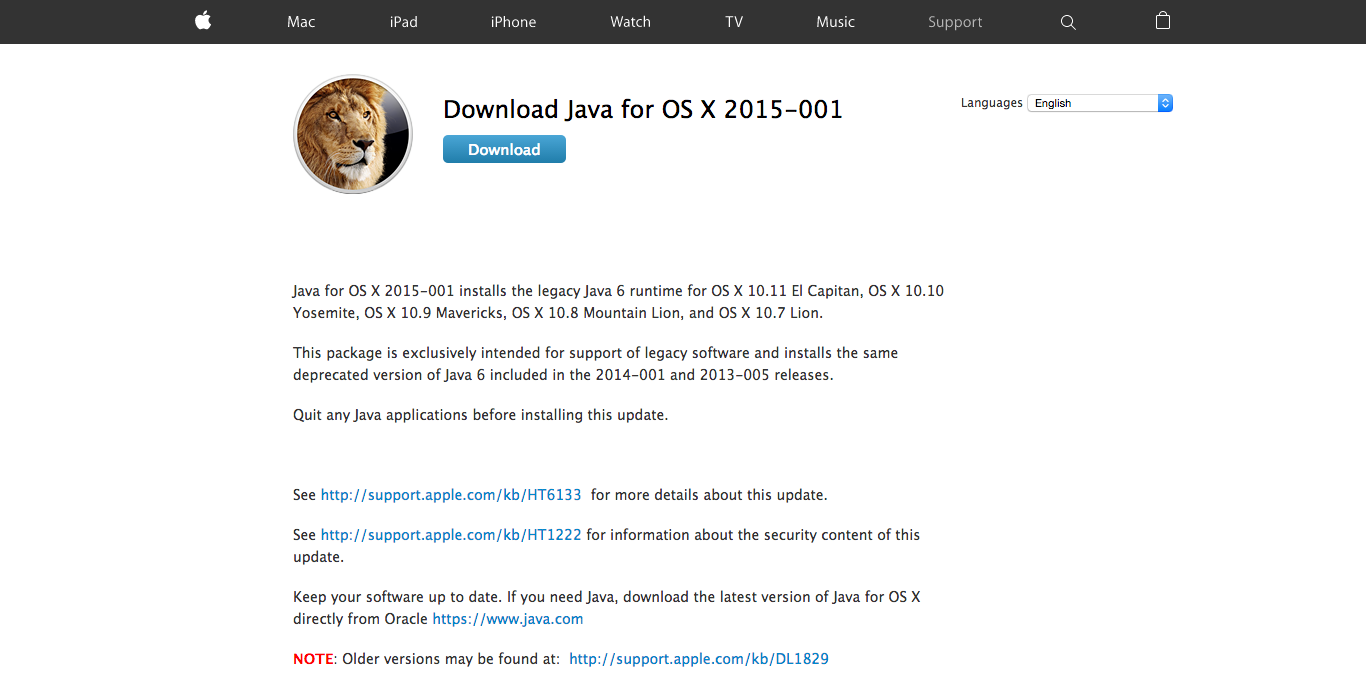
Task: Go to the iPad section
Action: tap(404, 22)
